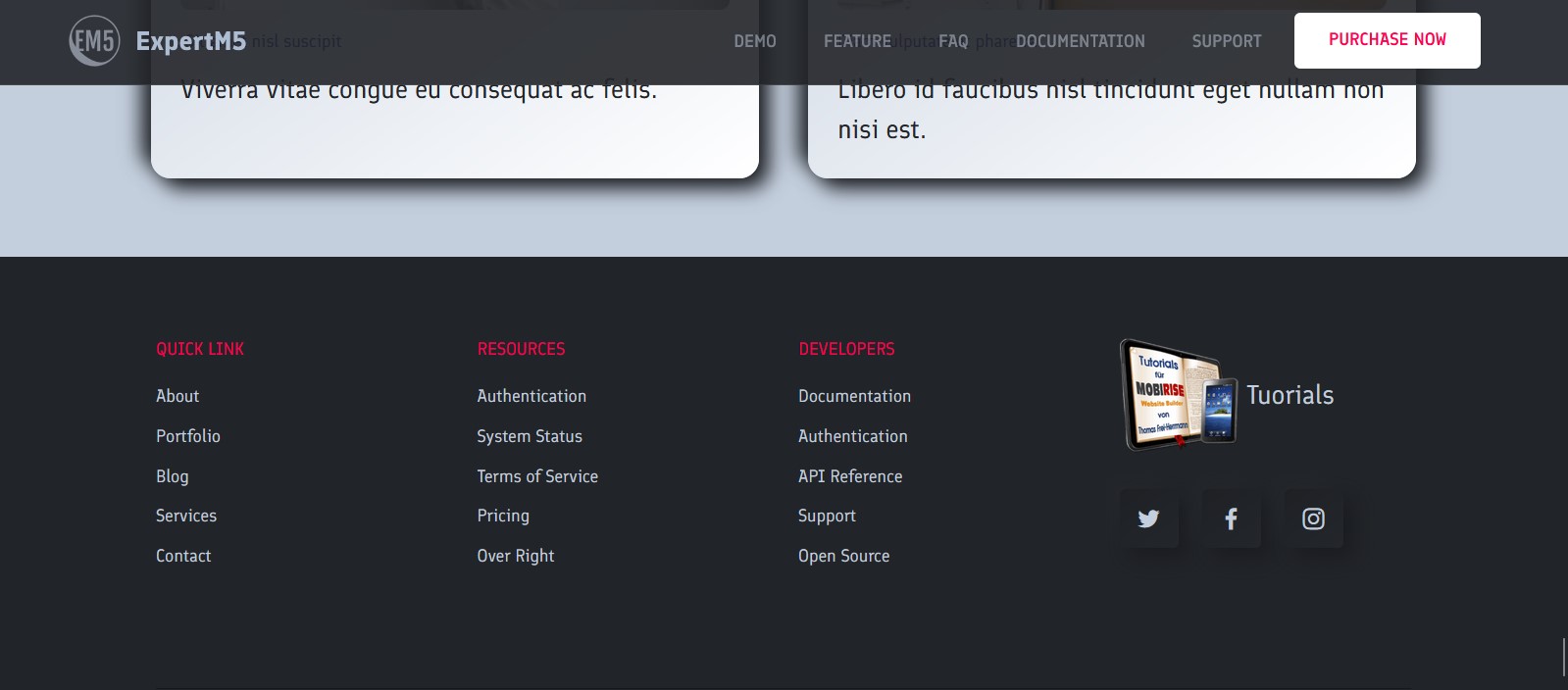Open the About footer link
The width and height of the screenshot is (1568, 690).
(x=177, y=396)
